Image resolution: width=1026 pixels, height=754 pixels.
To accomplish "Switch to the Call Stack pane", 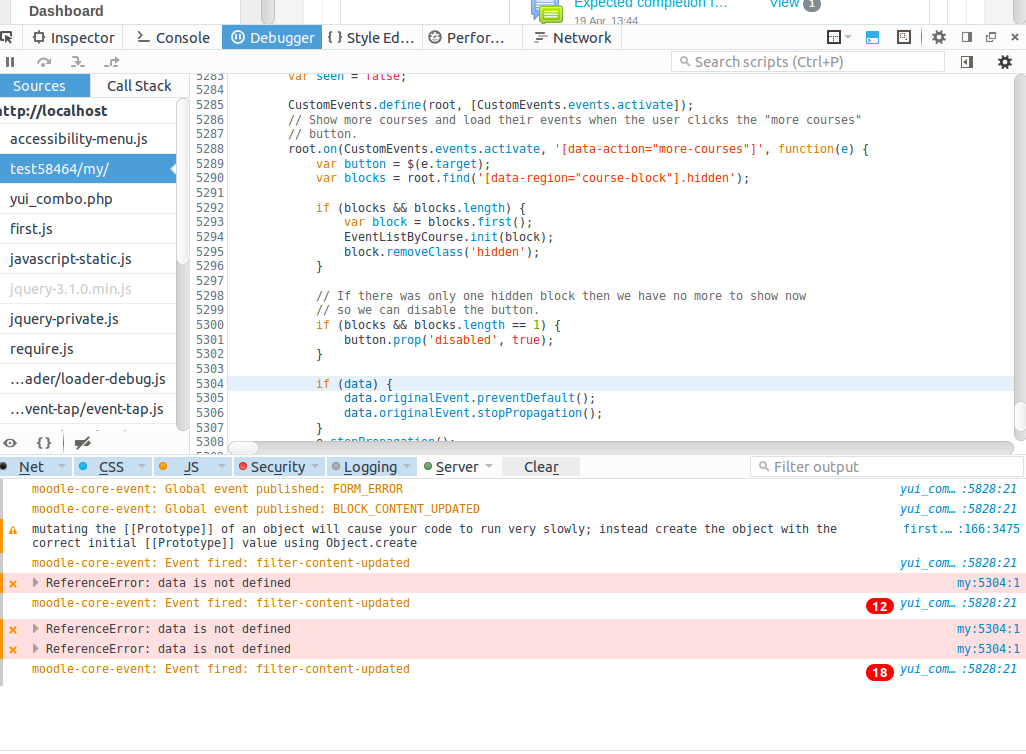I will pos(139,86).
